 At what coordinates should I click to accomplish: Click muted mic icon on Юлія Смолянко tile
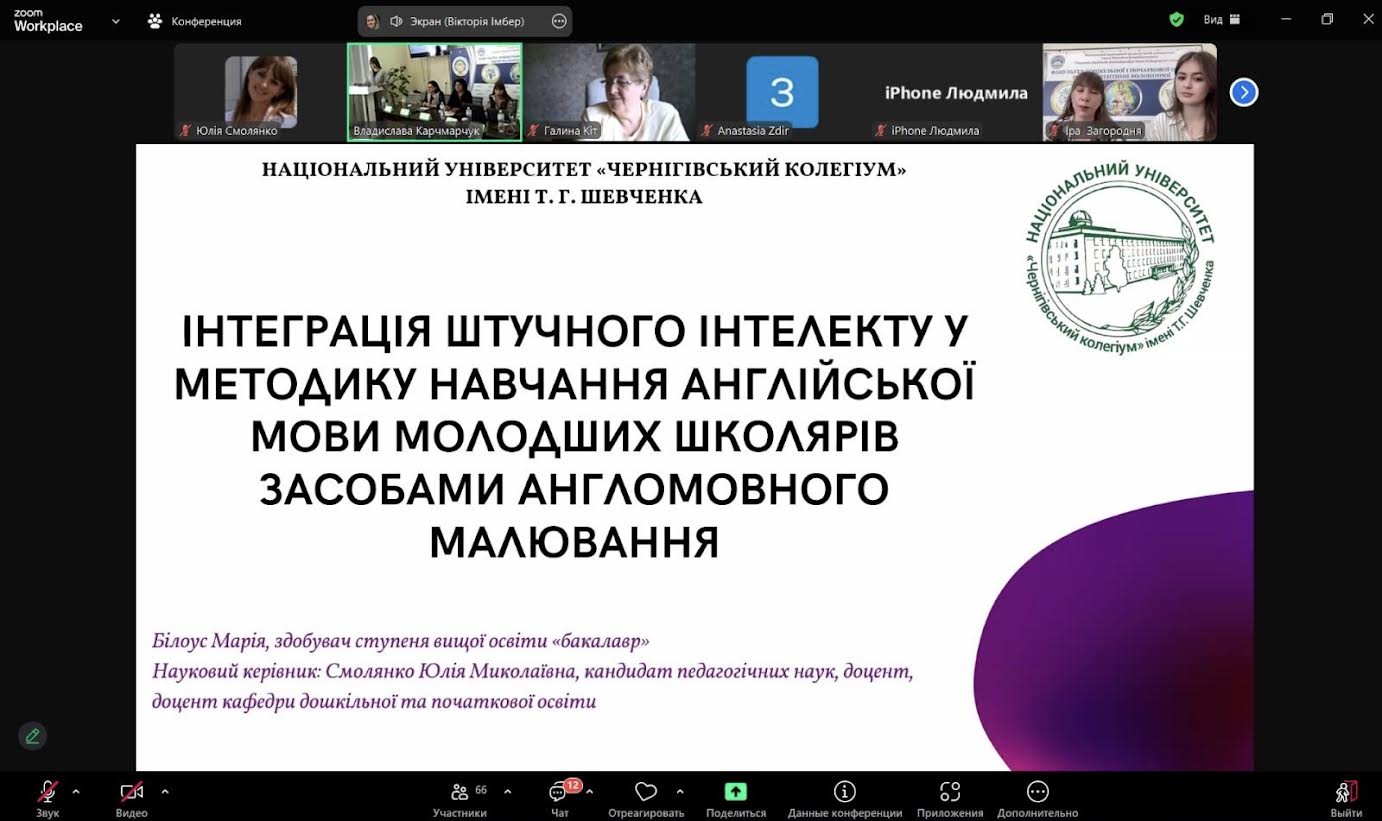[x=186, y=131]
